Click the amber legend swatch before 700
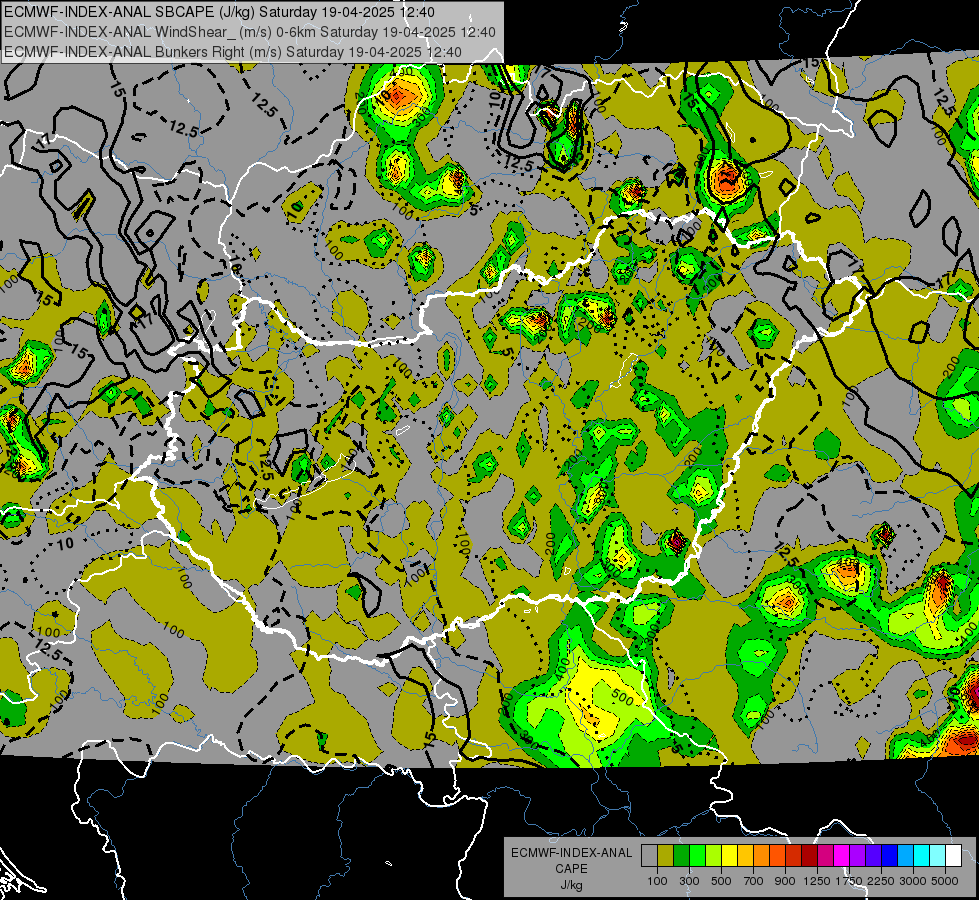The image size is (979, 900). 745,856
